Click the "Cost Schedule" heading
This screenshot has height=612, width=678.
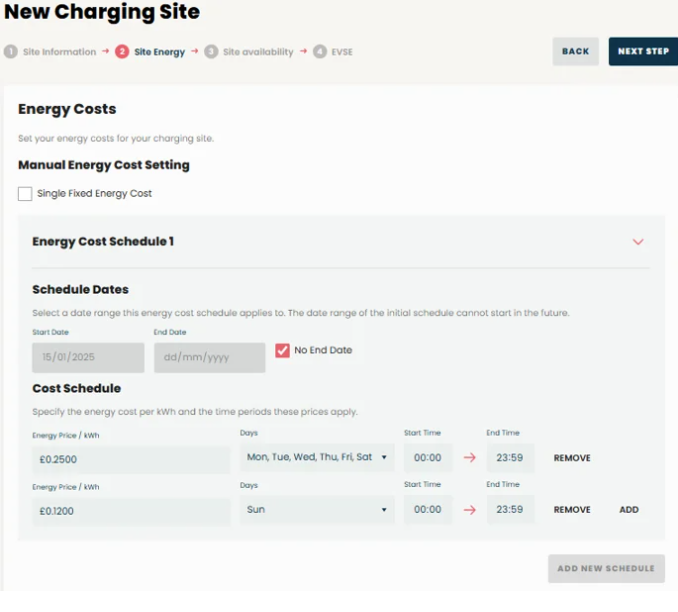pyautogui.click(x=77, y=388)
